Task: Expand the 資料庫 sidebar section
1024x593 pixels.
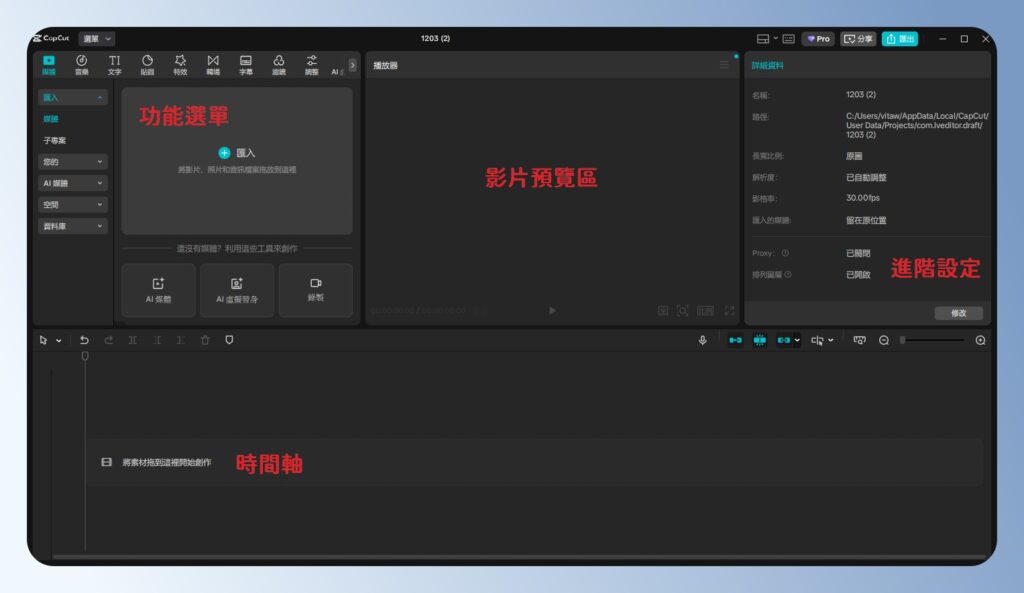Action: click(x=72, y=226)
